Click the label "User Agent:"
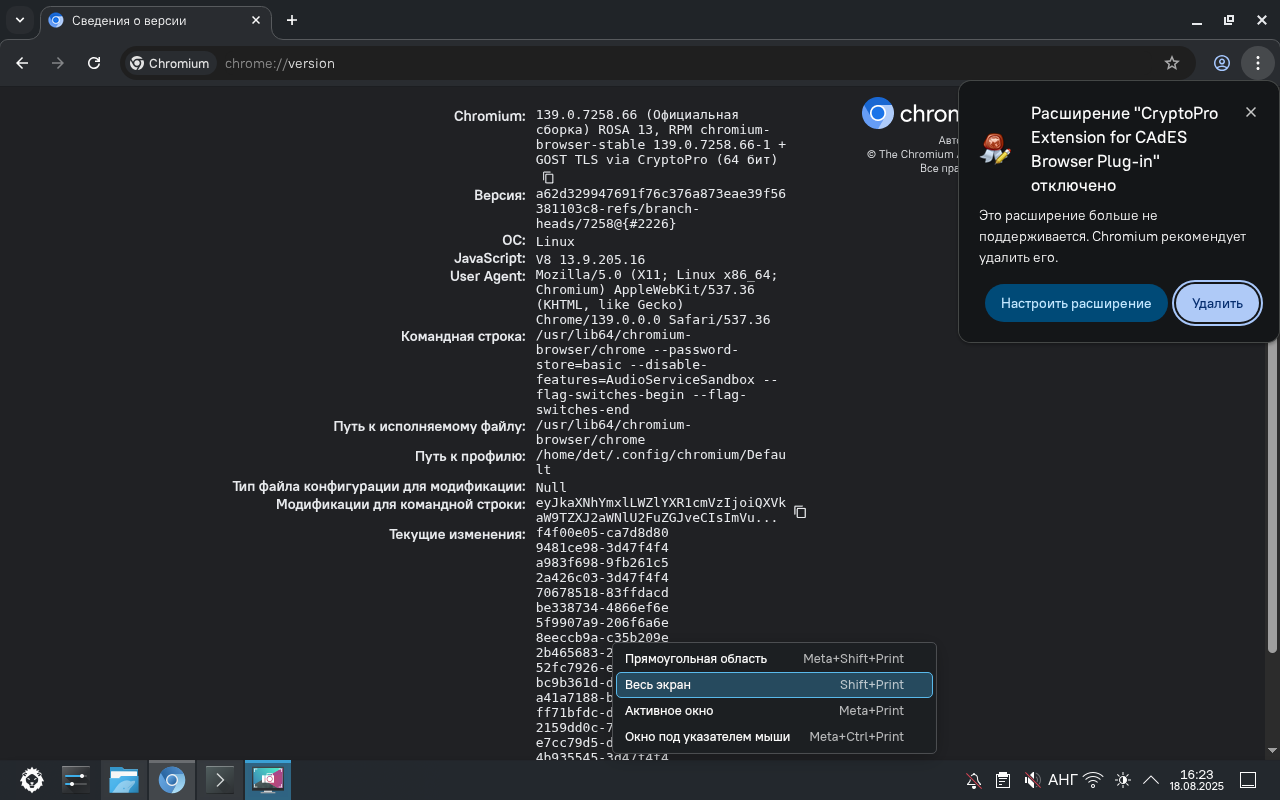 click(488, 276)
